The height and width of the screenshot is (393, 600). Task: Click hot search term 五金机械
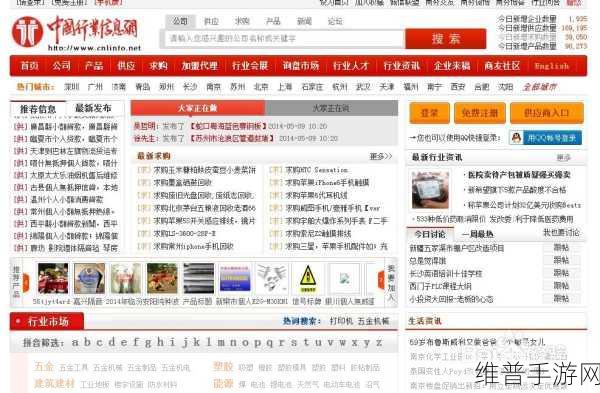(373, 321)
